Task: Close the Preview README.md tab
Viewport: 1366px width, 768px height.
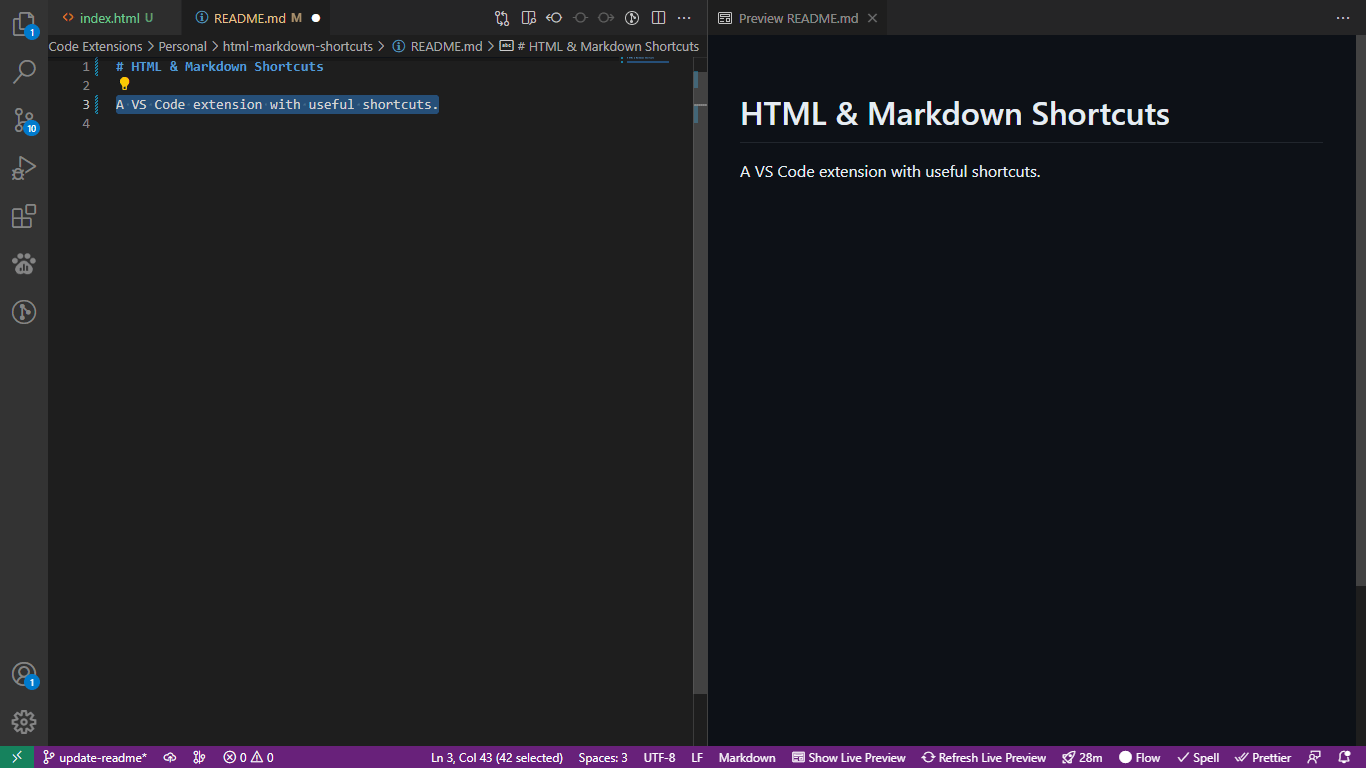Action: (872, 18)
